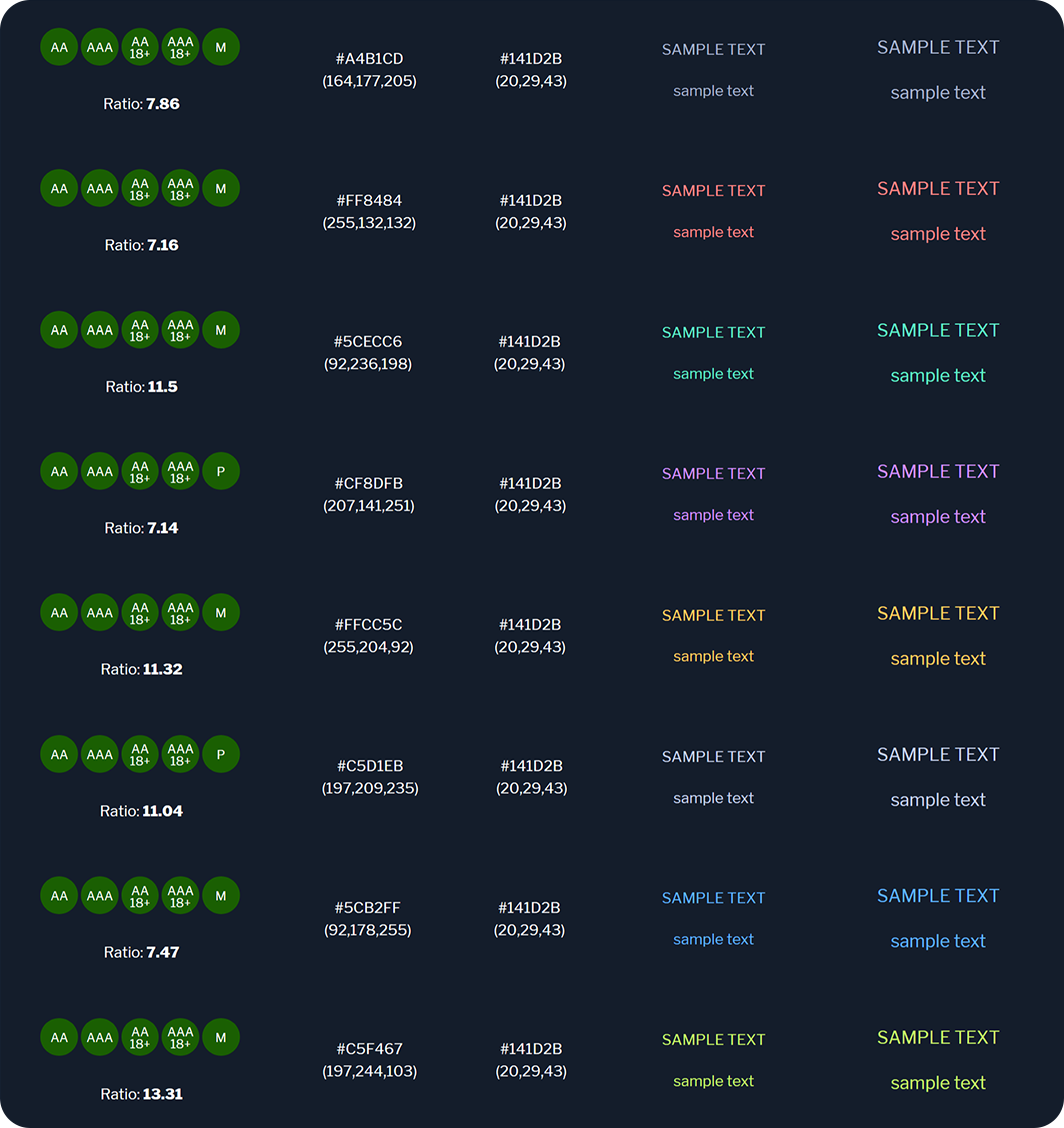1064x1128 pixels.
Task: Click the AA 18+ badge in the #FFCC5C row
Action: 140,612
